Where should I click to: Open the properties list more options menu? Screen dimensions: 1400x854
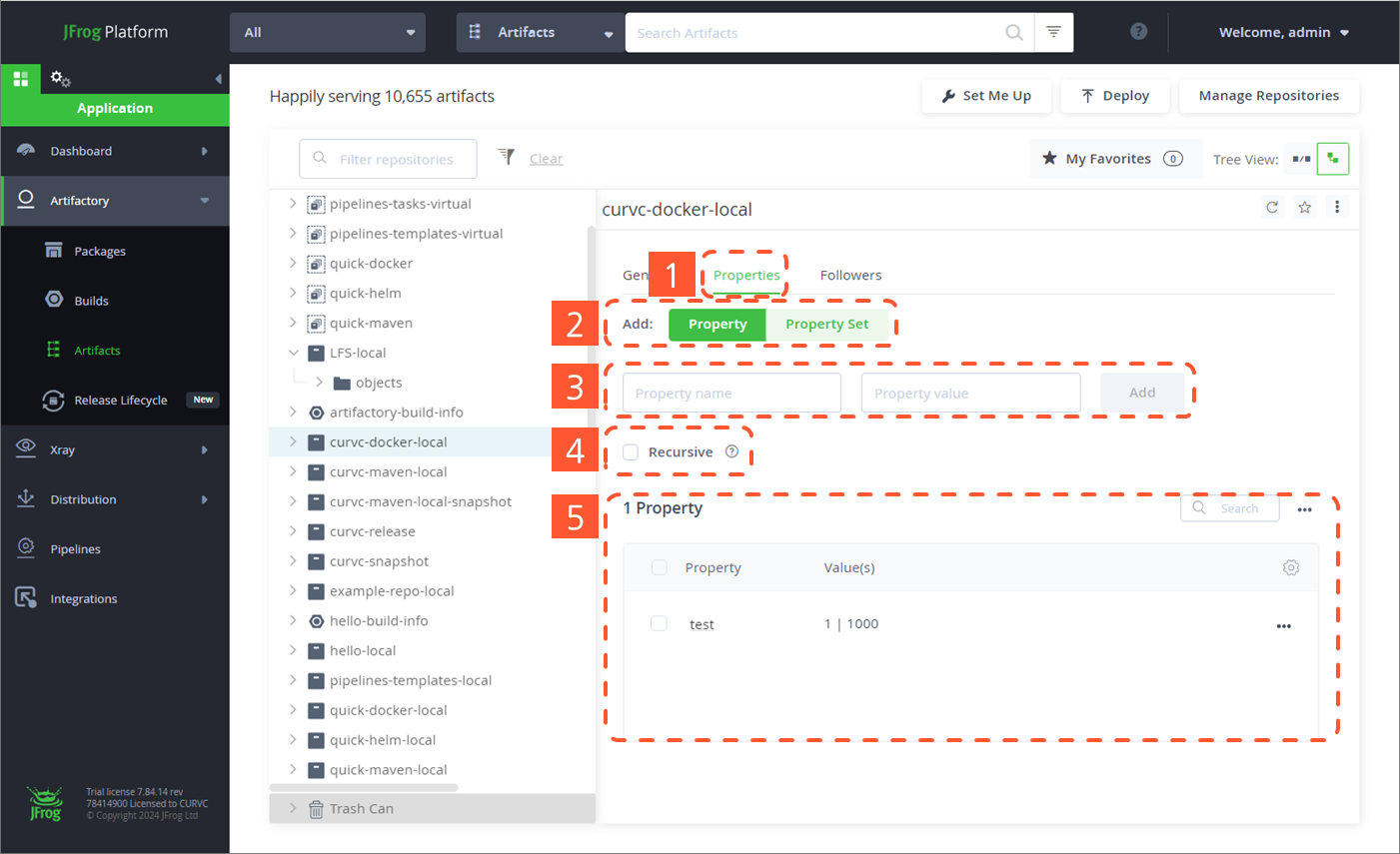(x=1305, y=509)
